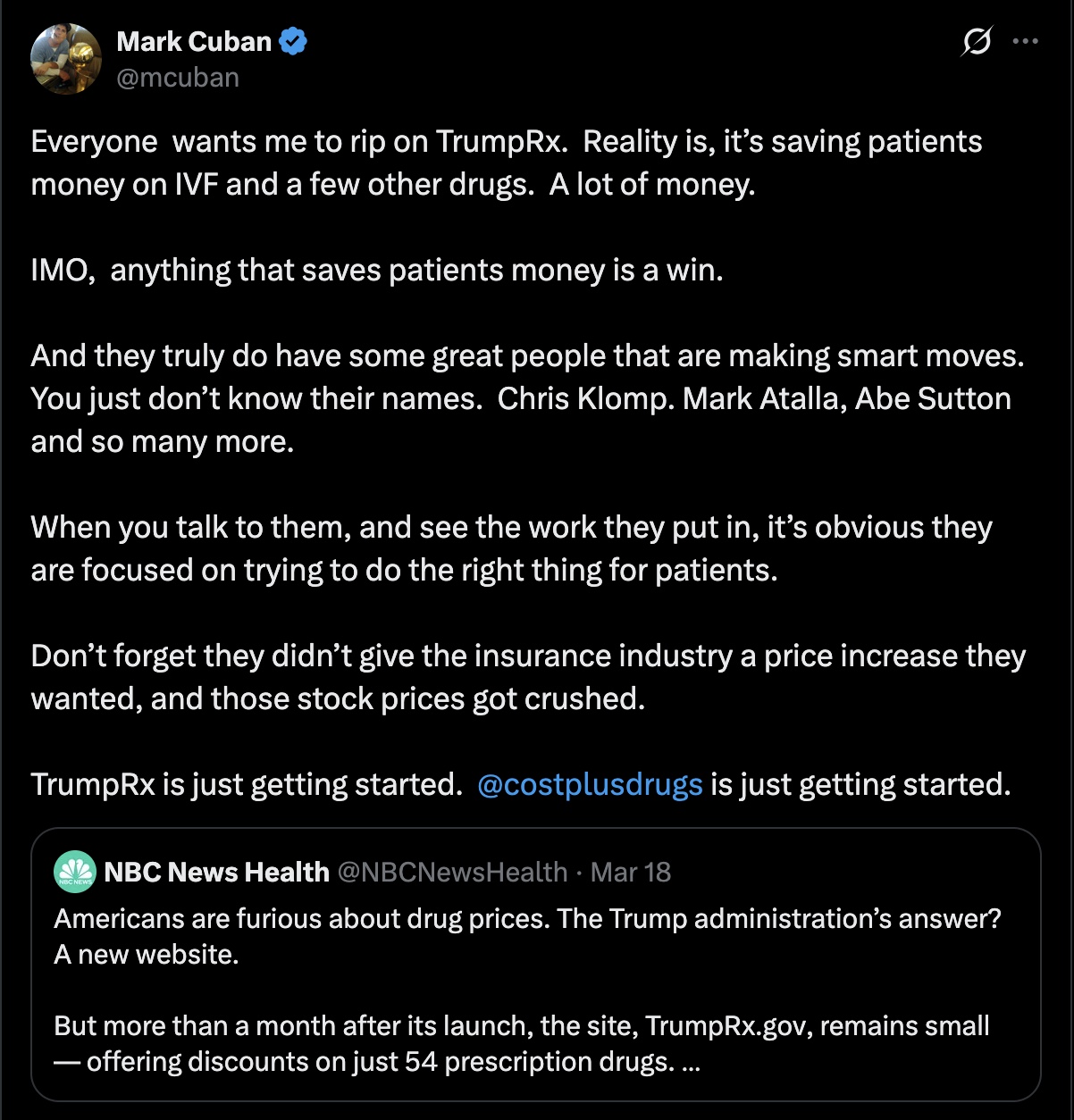
Task: Click the NBC News peacock avatar
Action: pyautogui.click(x=75, y=872)
